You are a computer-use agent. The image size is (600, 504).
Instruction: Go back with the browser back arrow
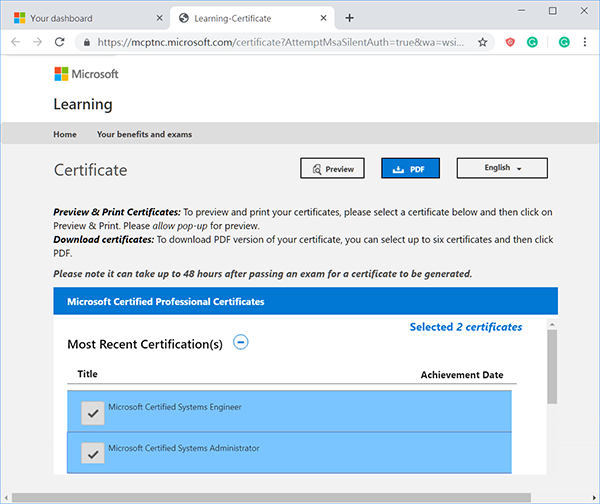click(x=14, y=42)
